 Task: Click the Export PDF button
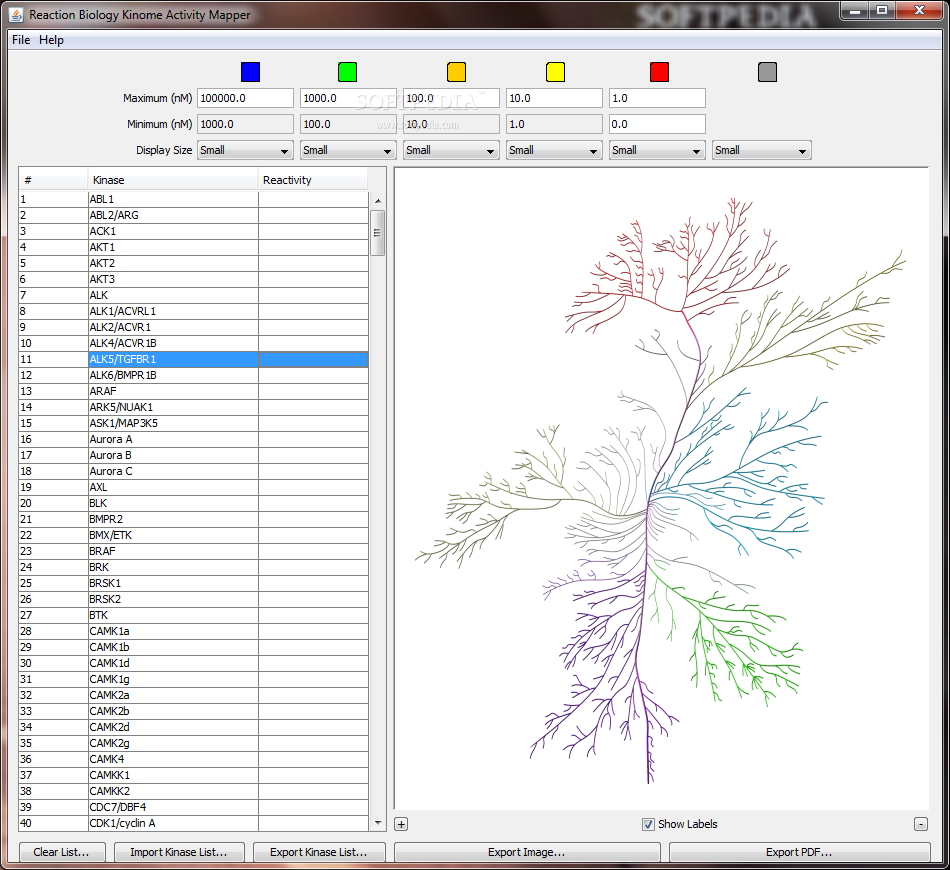point(800,852)
